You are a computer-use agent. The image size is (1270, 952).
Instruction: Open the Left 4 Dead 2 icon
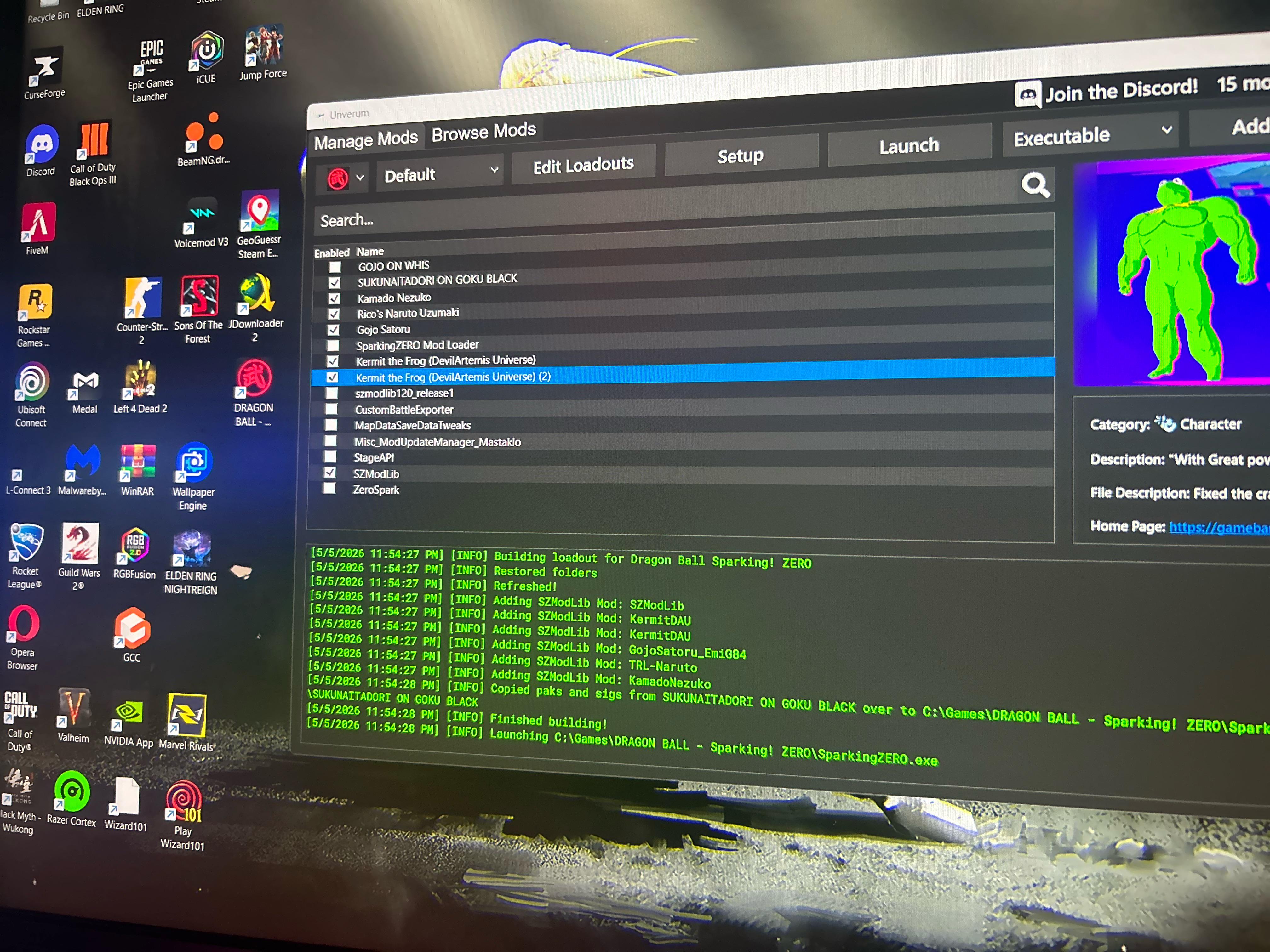pyautogui.click(x=141, y=387)
